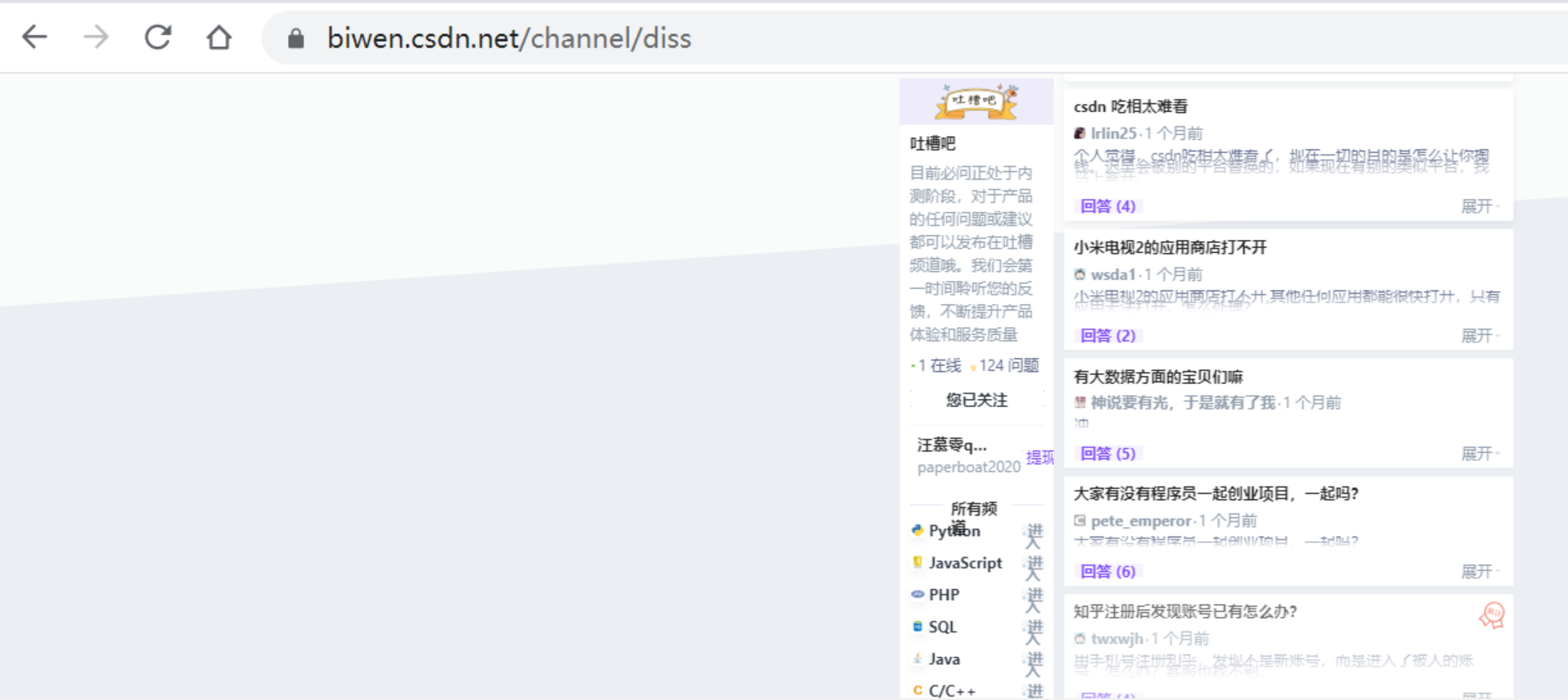Open 回答 (4) under csdn 吃相太难看
This screenshot has height=700, width=1568.
1107,206
